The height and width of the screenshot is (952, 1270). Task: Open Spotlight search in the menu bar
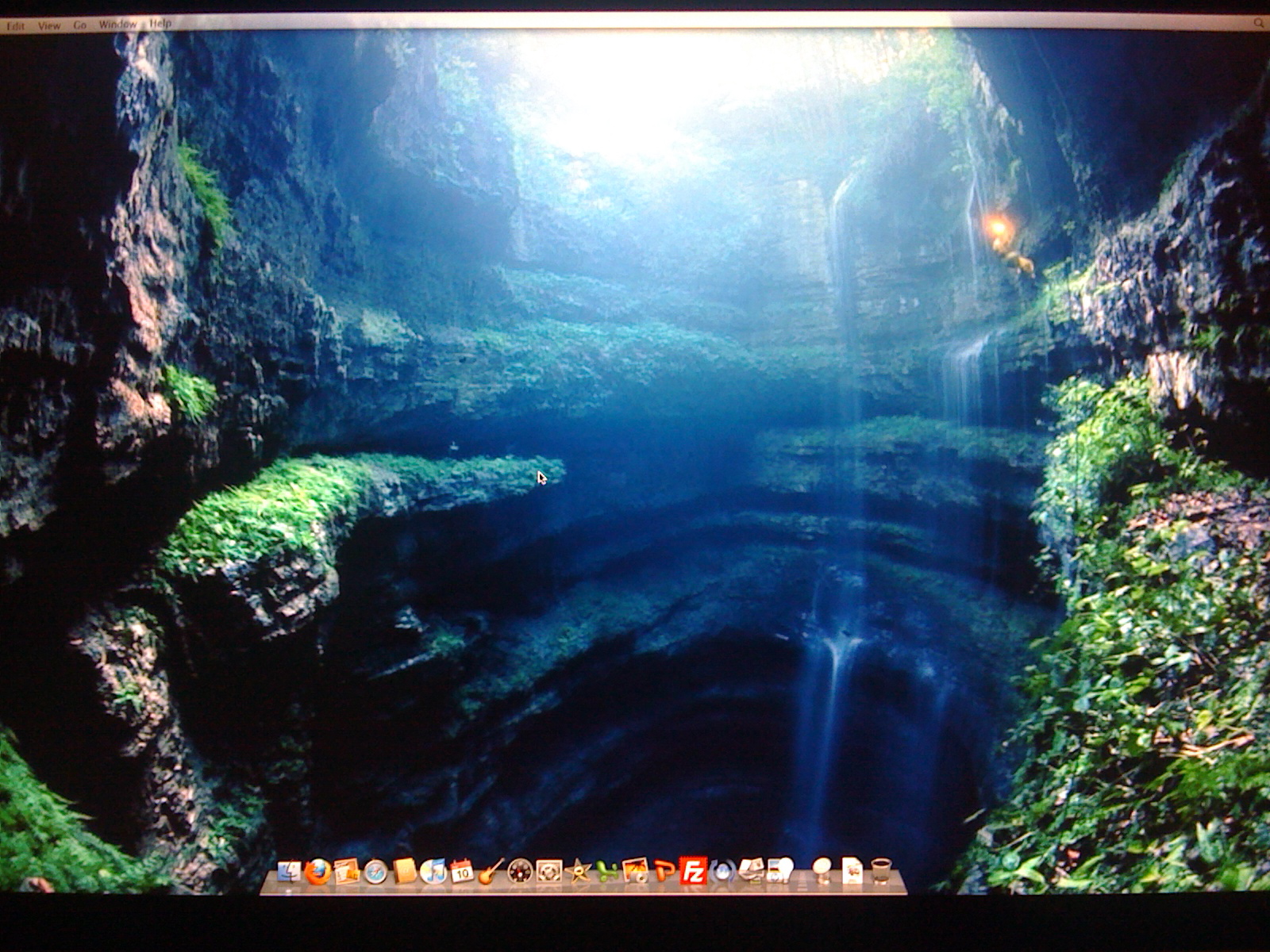[x=1259, y=24]
